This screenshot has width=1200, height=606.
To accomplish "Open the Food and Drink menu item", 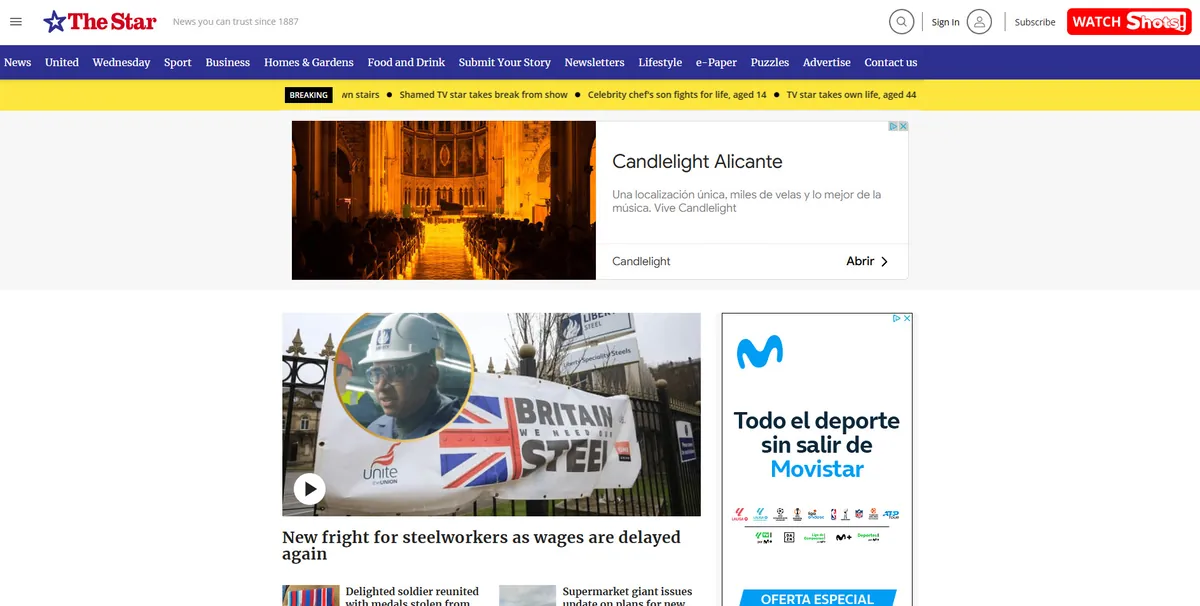I will 406,62.
